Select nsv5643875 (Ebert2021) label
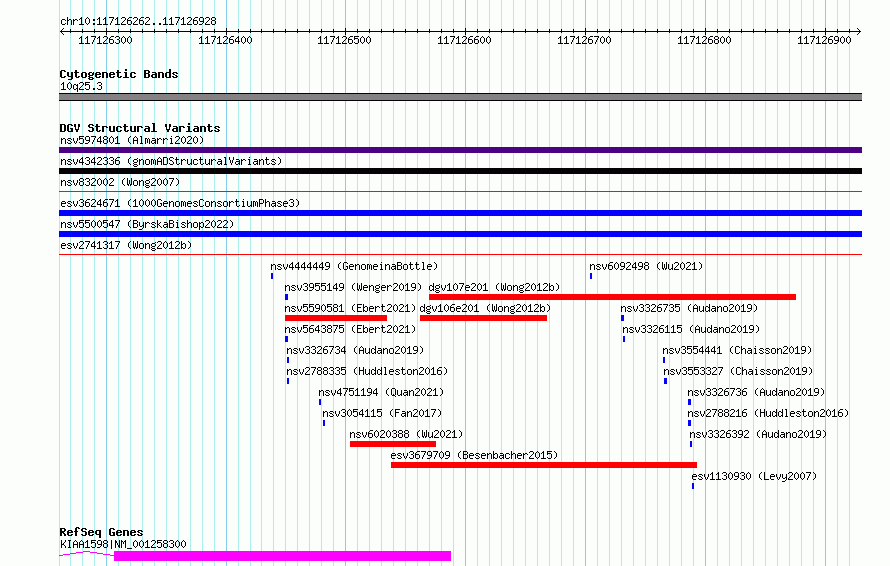Viewport: 890px width, 566px height. (x=350, y=329)
